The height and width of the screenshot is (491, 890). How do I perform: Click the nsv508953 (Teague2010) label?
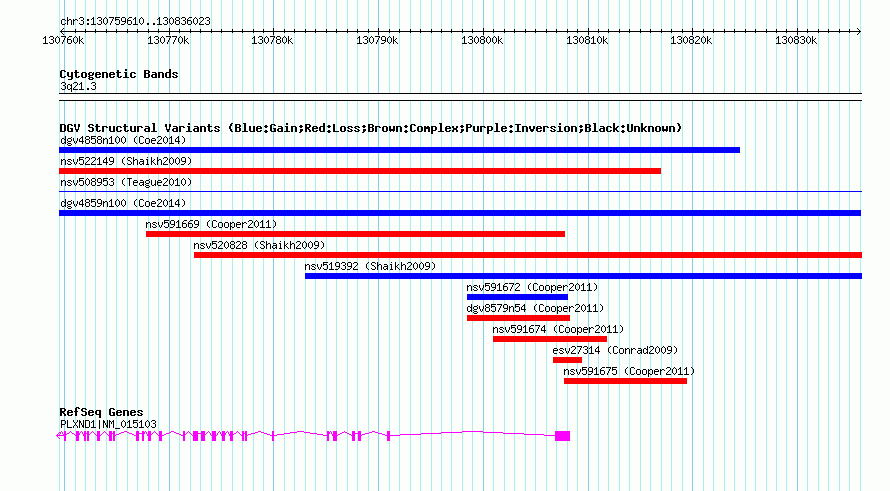[x=126, y=182]
